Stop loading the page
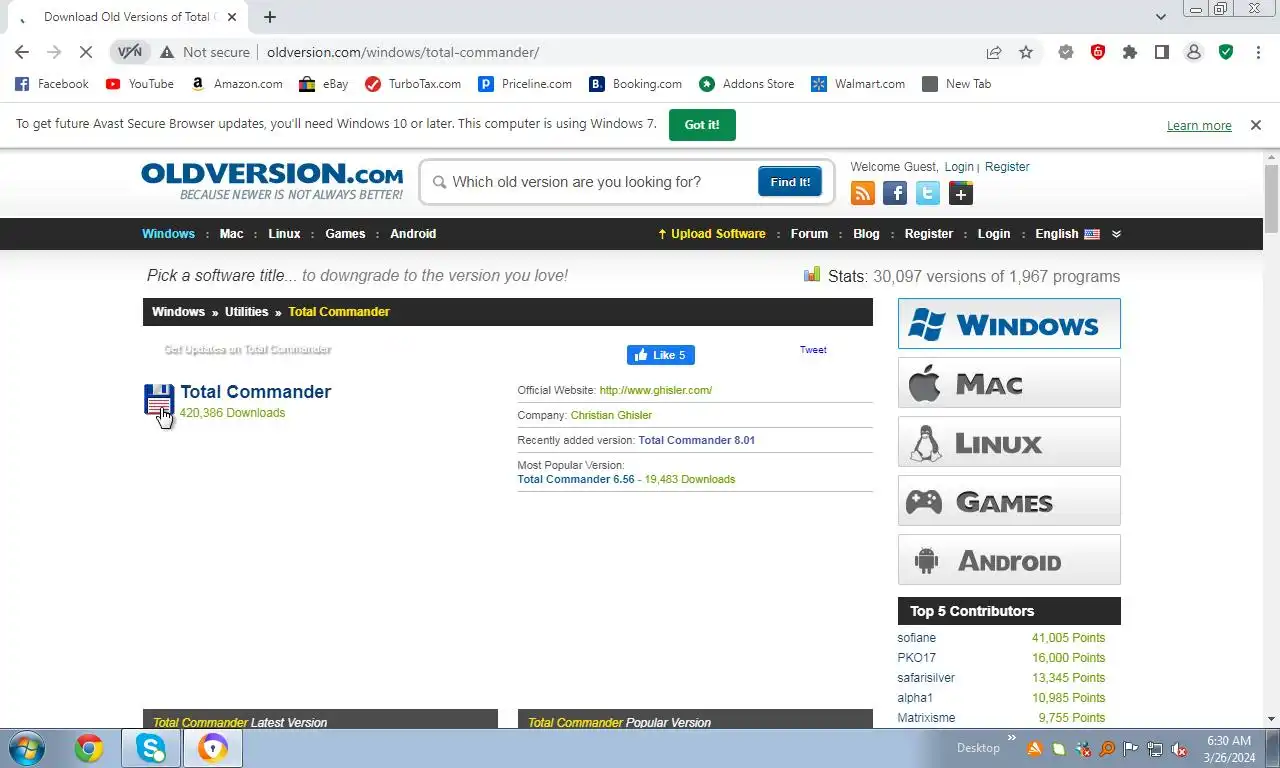1280x768 pixels. pos(86,52)
